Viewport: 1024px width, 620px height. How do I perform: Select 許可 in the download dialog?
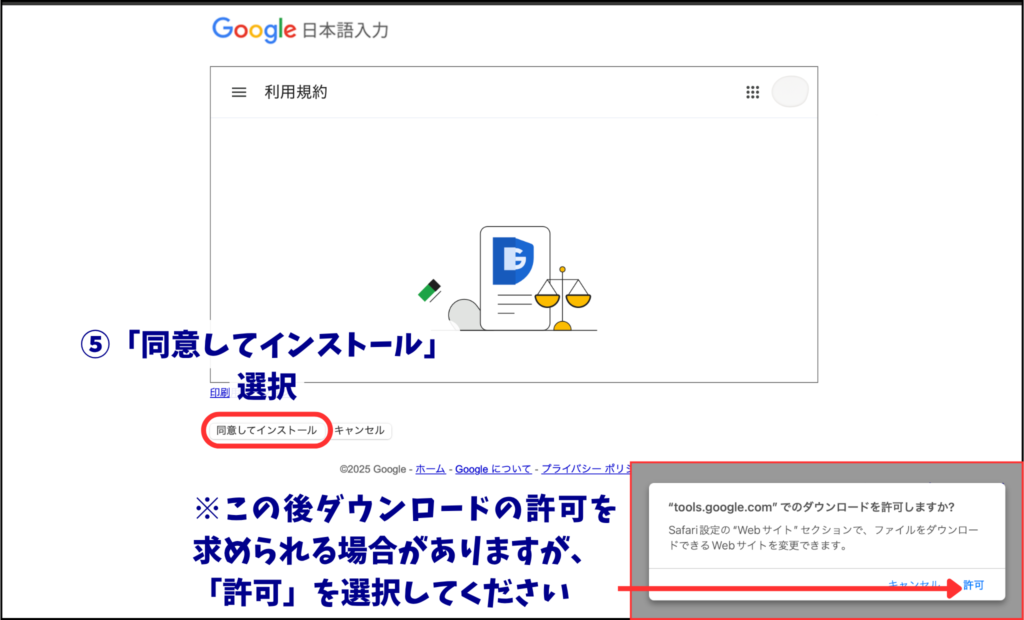(x=974, y=585)
